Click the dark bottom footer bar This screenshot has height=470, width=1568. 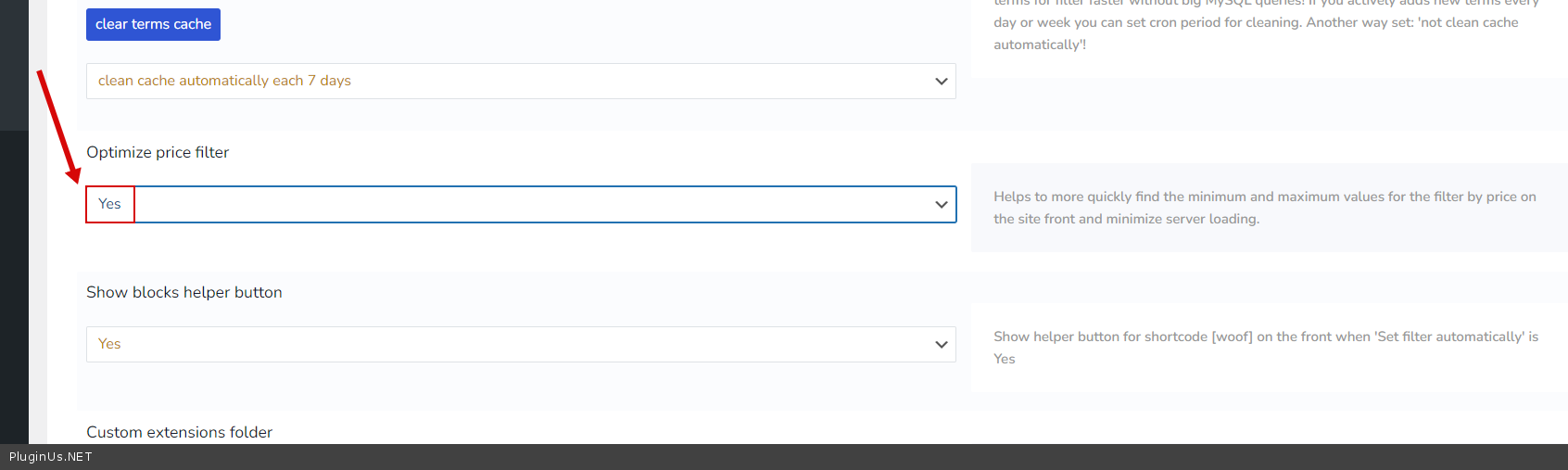(x=784, y=457)
